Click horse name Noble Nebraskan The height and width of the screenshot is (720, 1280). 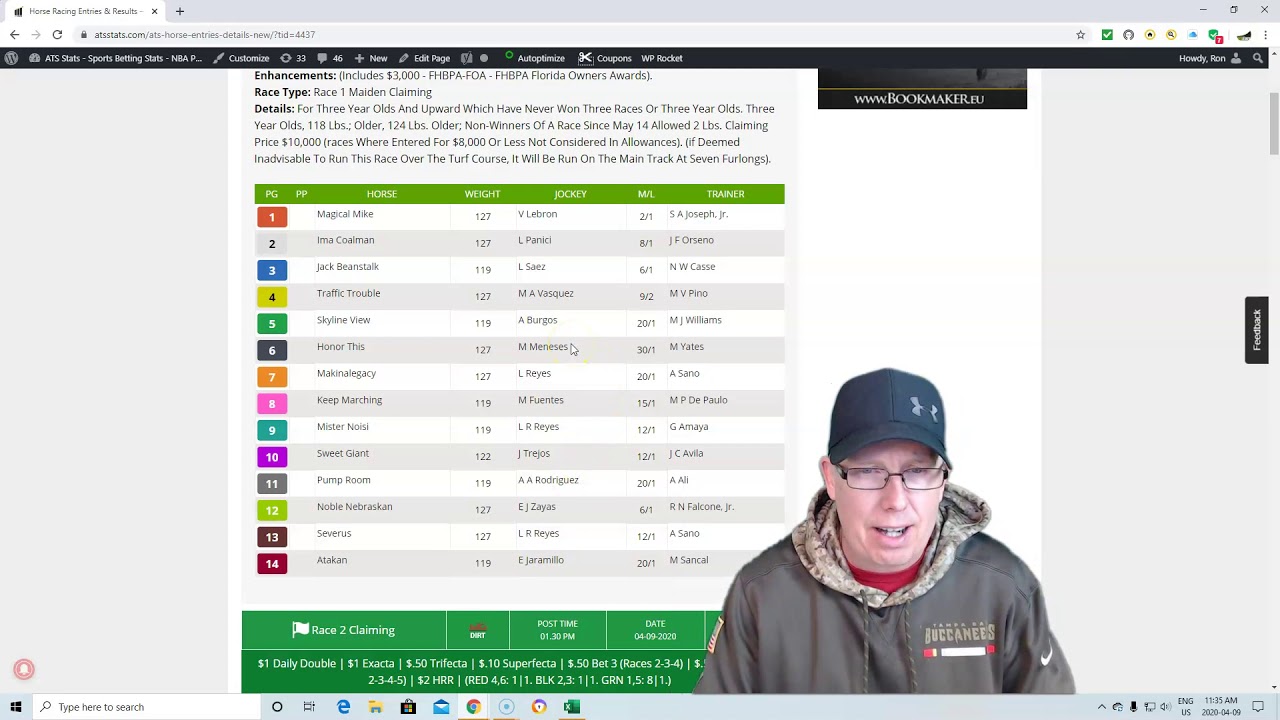tap(354, 507)
